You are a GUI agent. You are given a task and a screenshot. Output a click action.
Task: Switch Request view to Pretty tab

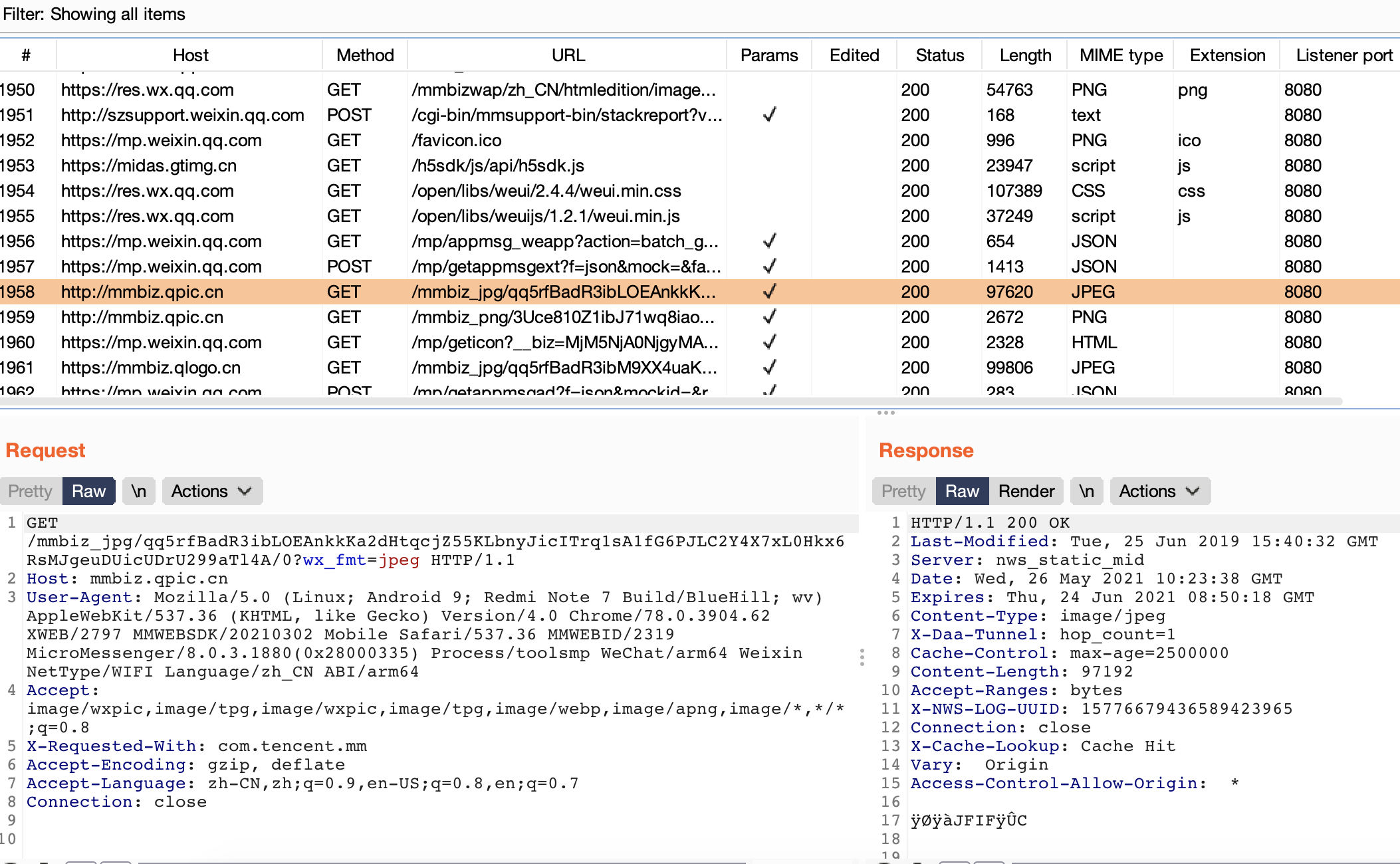(31, 491)
